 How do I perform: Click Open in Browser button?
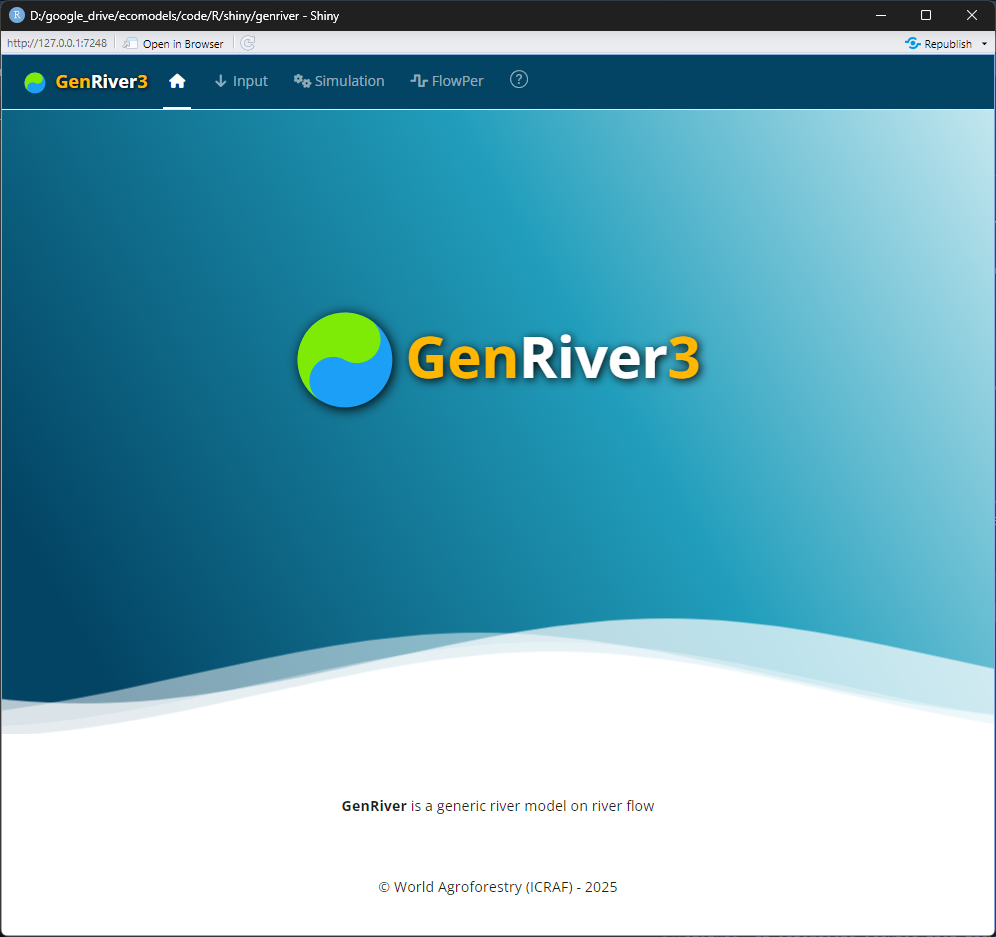tap(173, 43)
